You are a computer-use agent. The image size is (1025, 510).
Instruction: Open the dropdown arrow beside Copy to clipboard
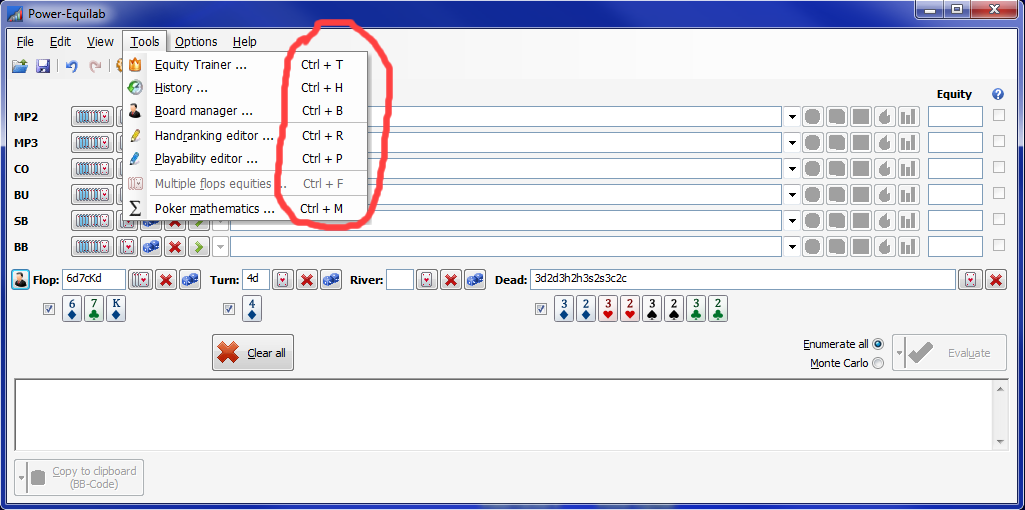pyautogui.click(x=21, y=477)
